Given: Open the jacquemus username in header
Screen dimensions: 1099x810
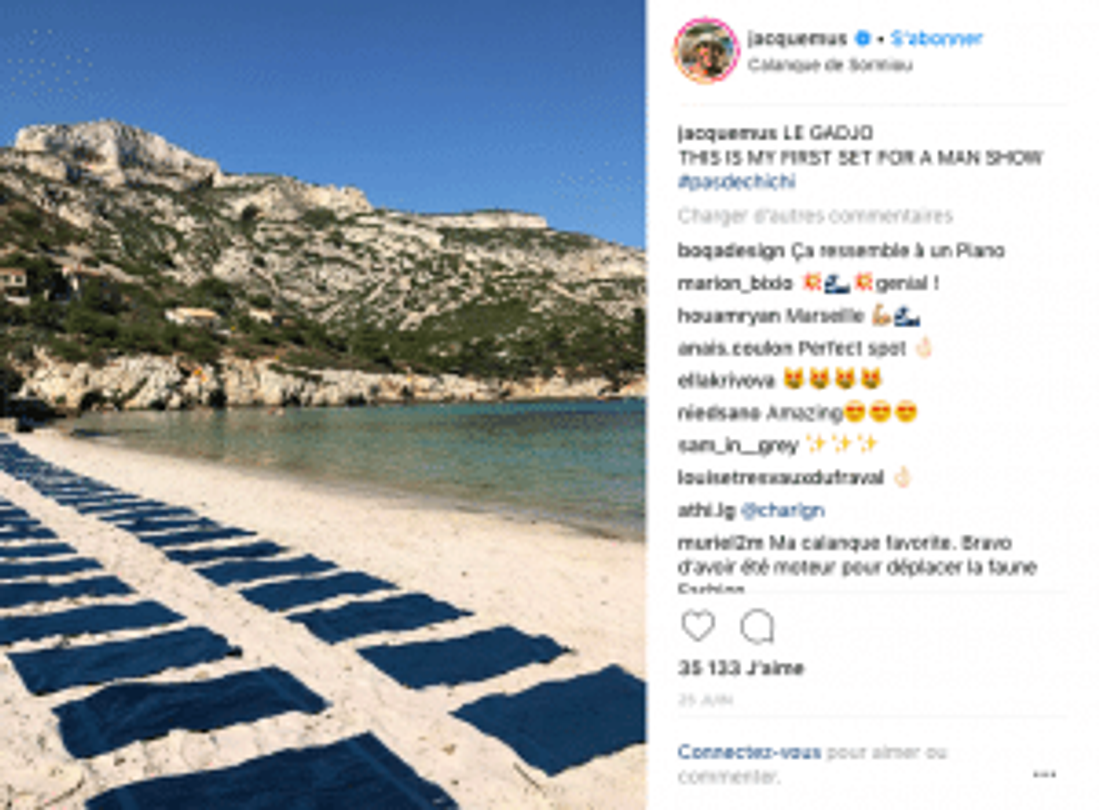Looking at the screenshot, I should tap(798, 38).
